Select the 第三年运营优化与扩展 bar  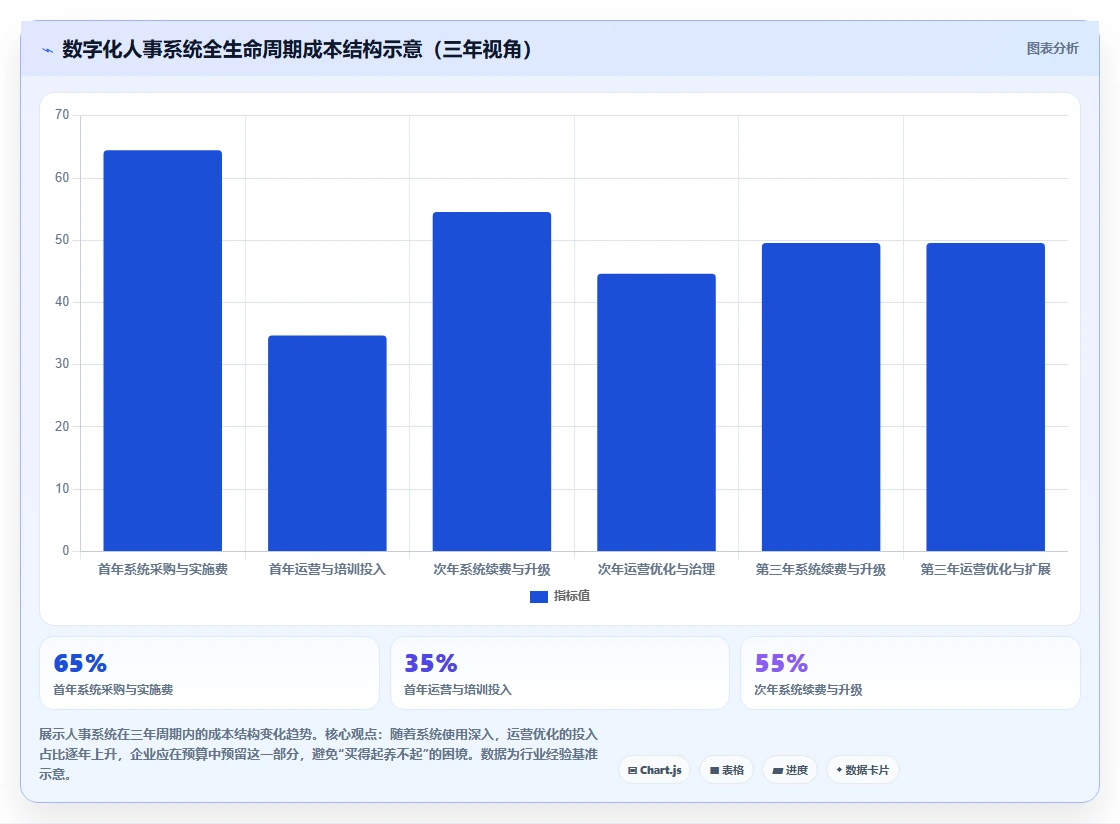pyautogui.click(x=986, y=397)
